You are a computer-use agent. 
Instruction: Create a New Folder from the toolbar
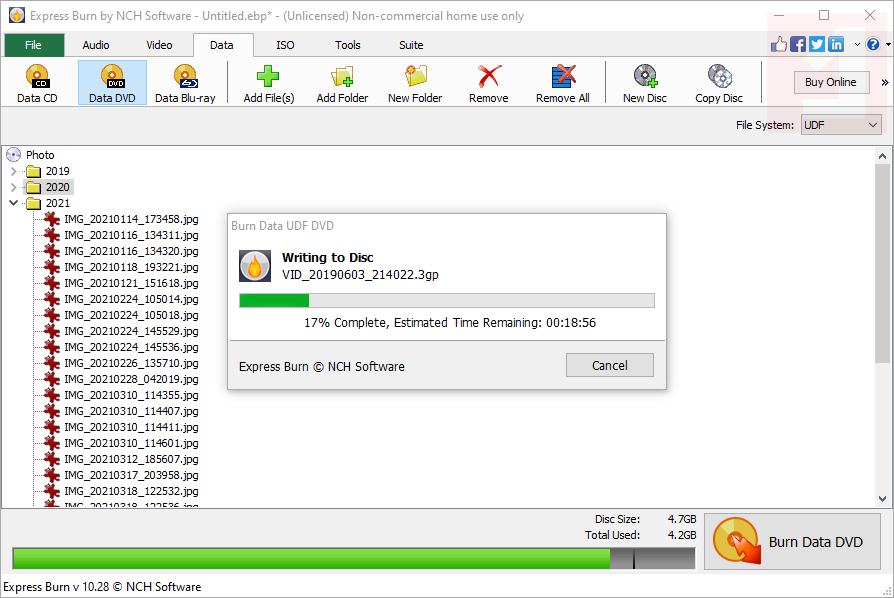(415, 83)
